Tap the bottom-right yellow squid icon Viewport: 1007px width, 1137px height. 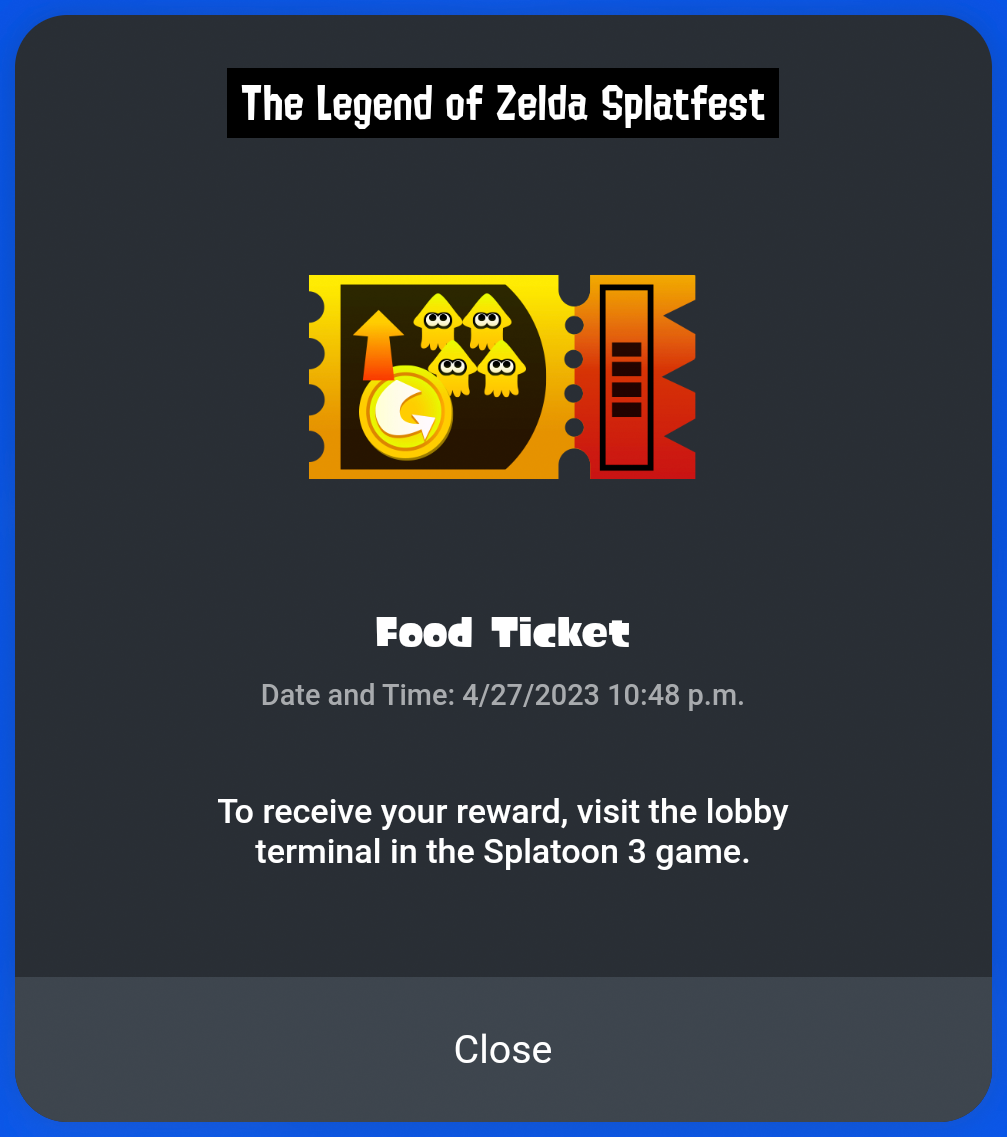point(502,365)
